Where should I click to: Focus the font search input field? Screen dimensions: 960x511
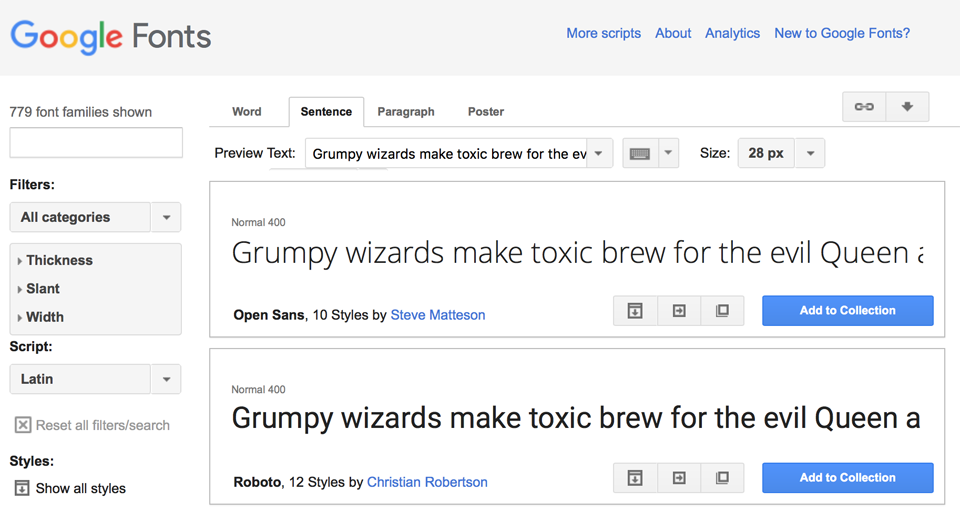96,143
